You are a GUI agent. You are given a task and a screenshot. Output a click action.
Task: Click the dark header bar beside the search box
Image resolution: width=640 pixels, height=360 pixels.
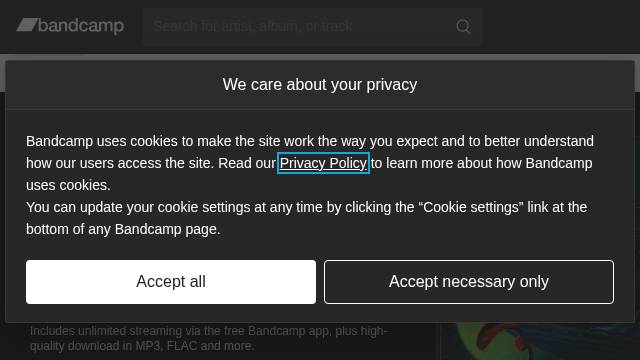(561, 27)
